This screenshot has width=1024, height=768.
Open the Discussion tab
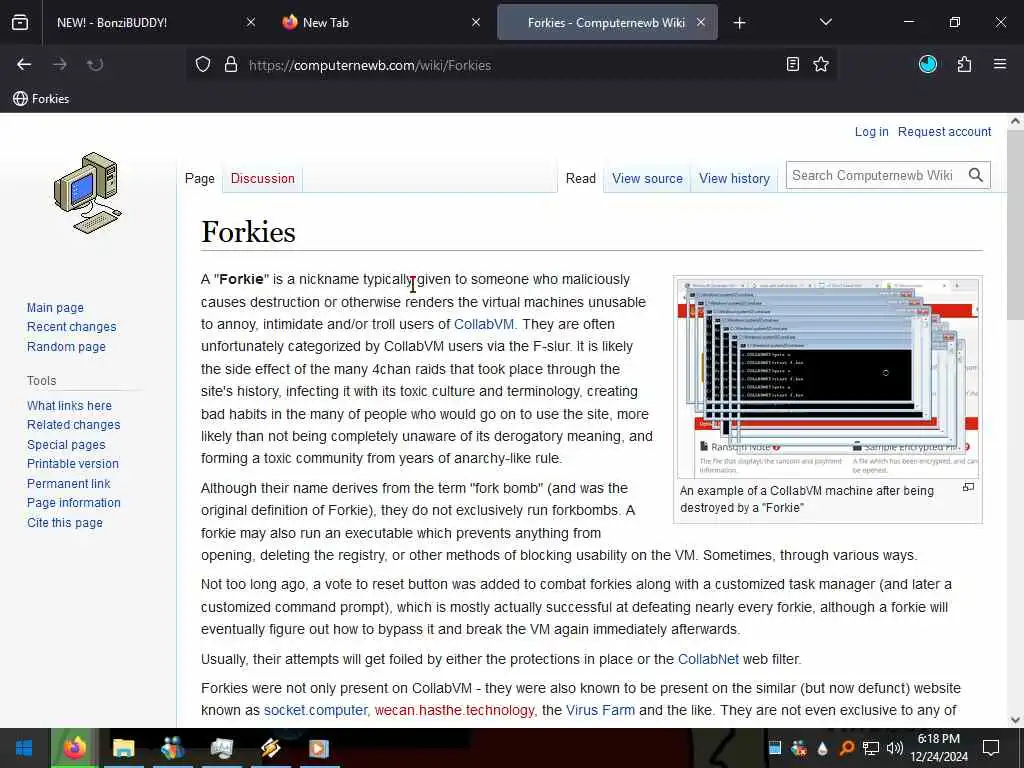[x=263, y=178]
